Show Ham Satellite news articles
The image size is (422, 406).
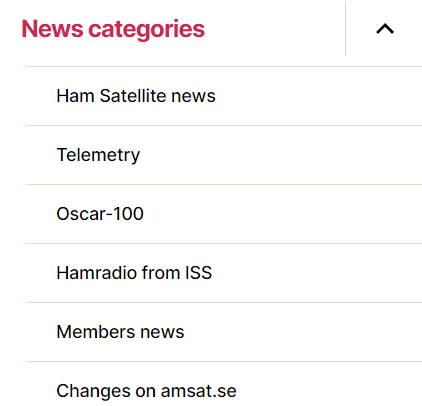pos(136,96)
